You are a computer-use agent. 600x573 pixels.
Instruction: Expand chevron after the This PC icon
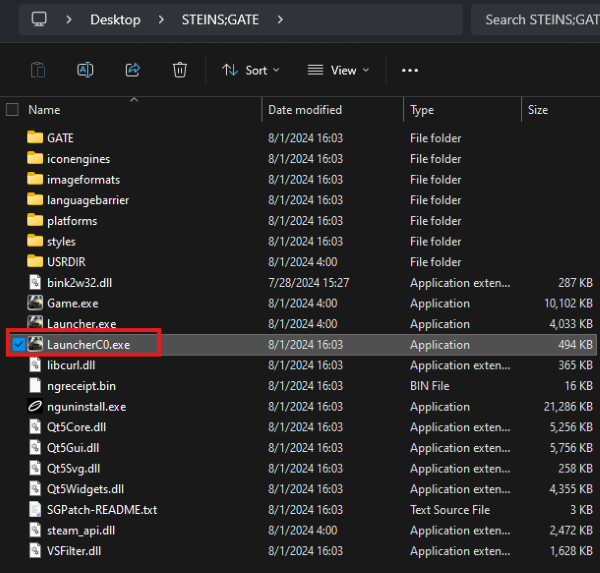click(x=69, y=20)
